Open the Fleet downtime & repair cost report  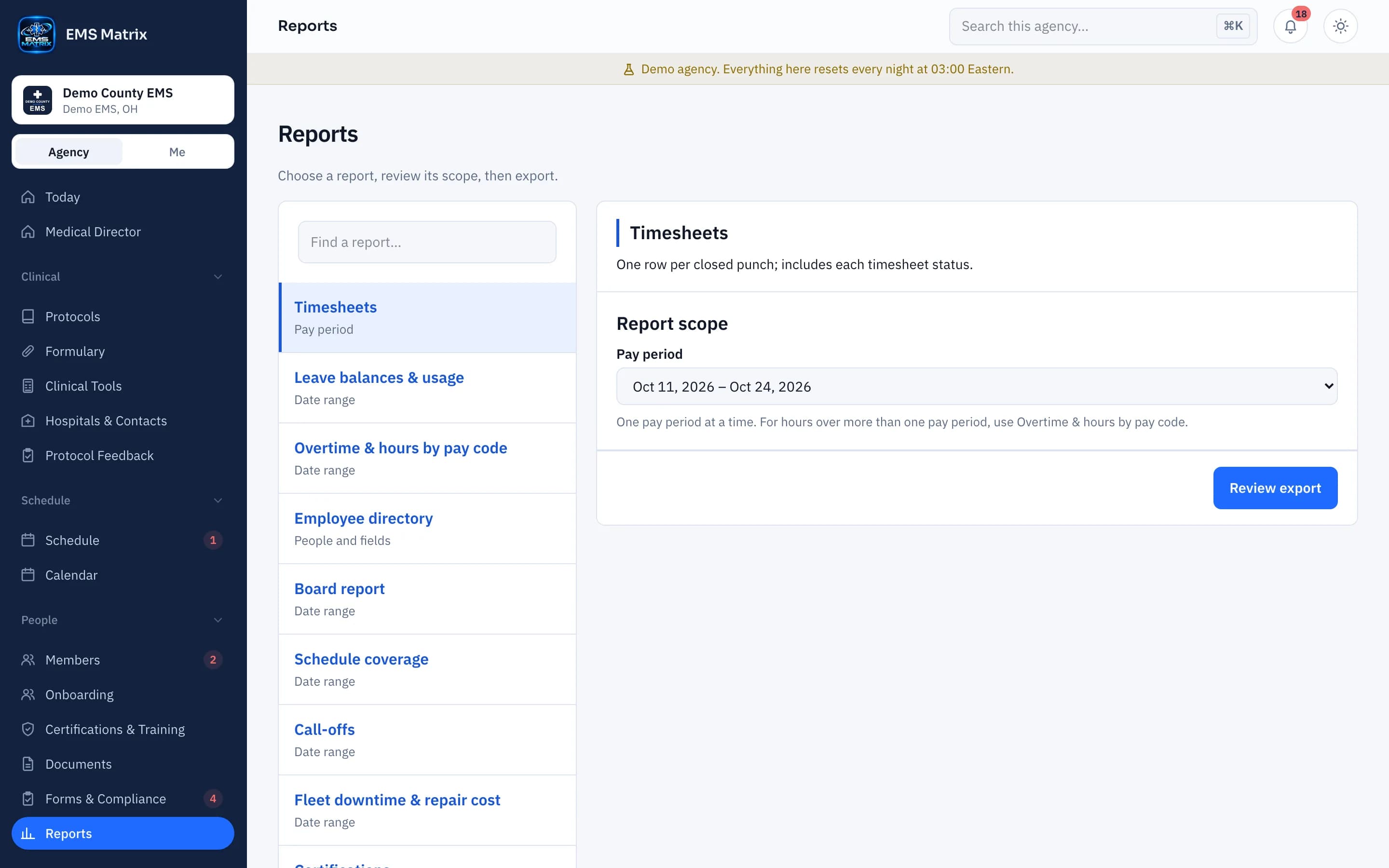[x=428, y=810]
